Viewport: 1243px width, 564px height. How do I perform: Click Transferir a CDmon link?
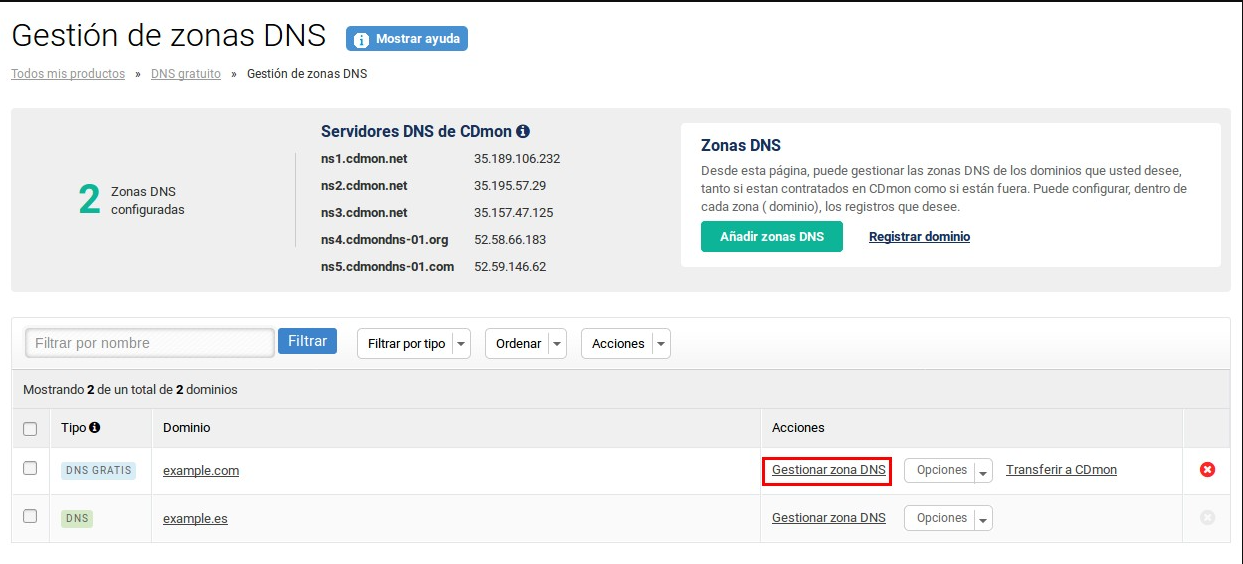pos(1061,470)
